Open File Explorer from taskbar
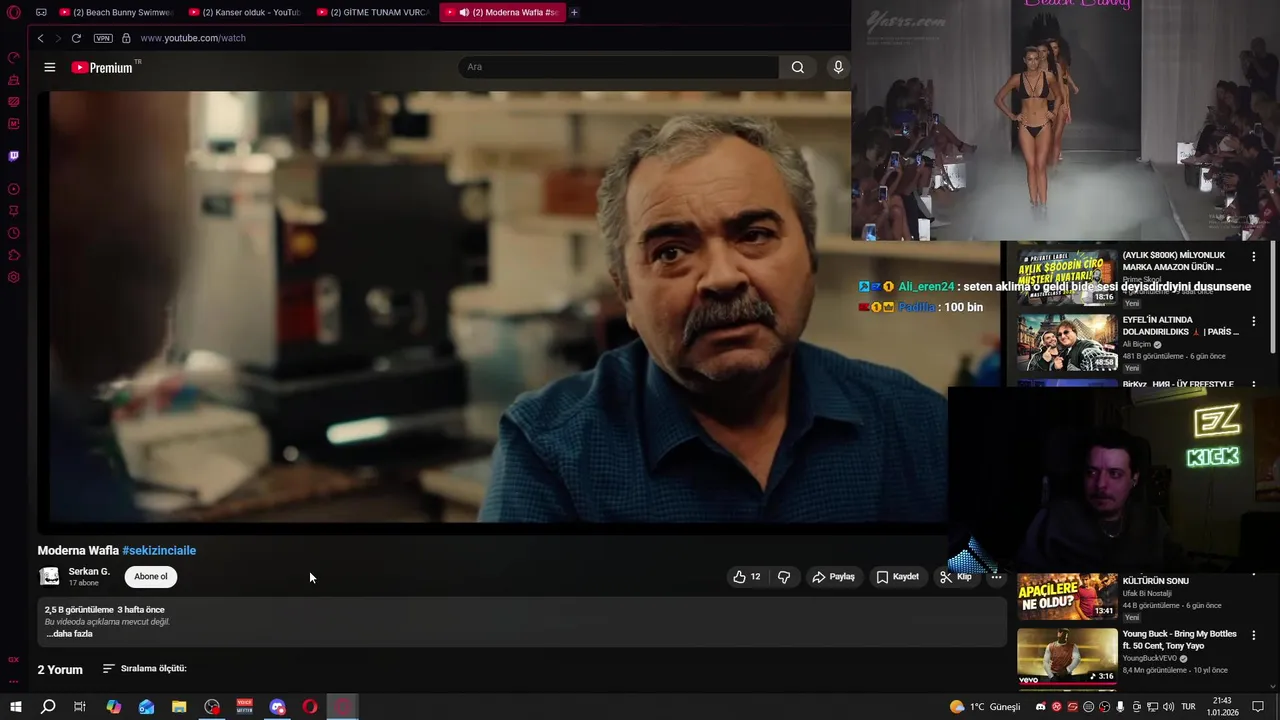The height and width of the screenshot is (720, 1280). [x=179, y=707]
